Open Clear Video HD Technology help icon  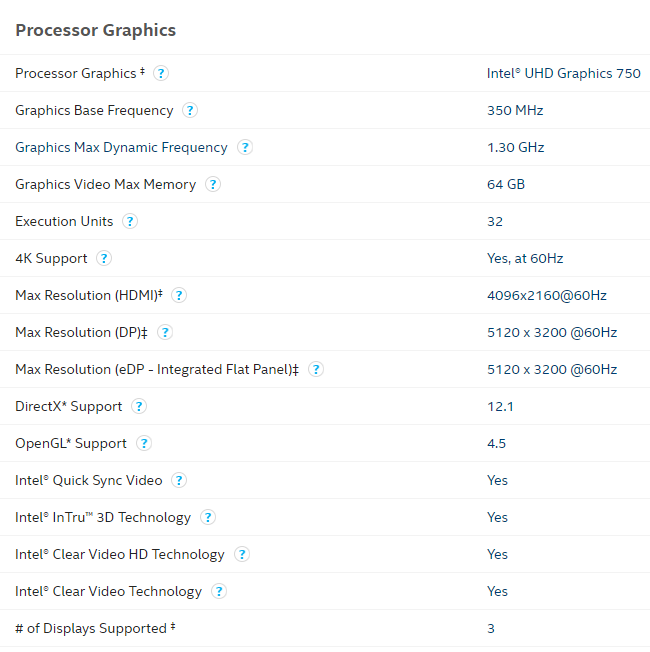242,554
